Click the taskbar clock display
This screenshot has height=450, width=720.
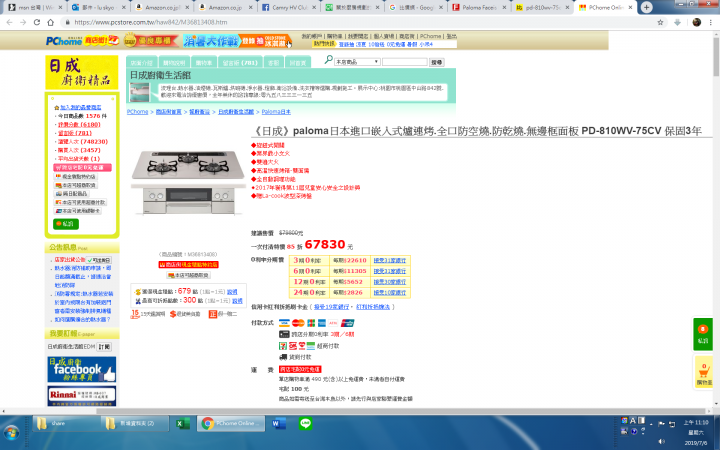click(x=696, y=433)
